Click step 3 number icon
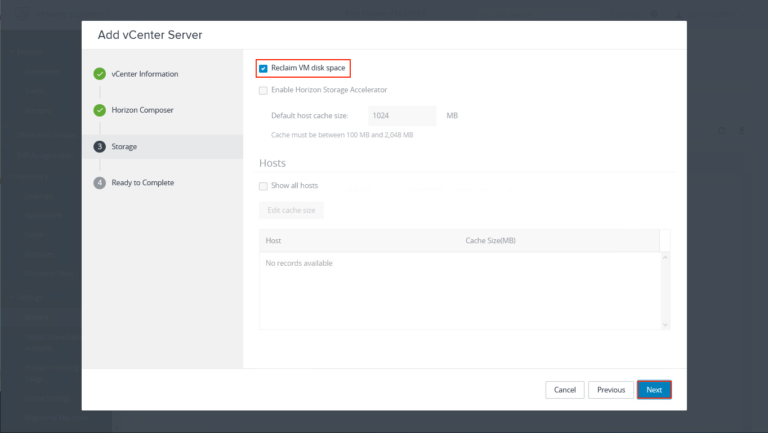Screen dimensions: 768x433 [x=99, y=146]
